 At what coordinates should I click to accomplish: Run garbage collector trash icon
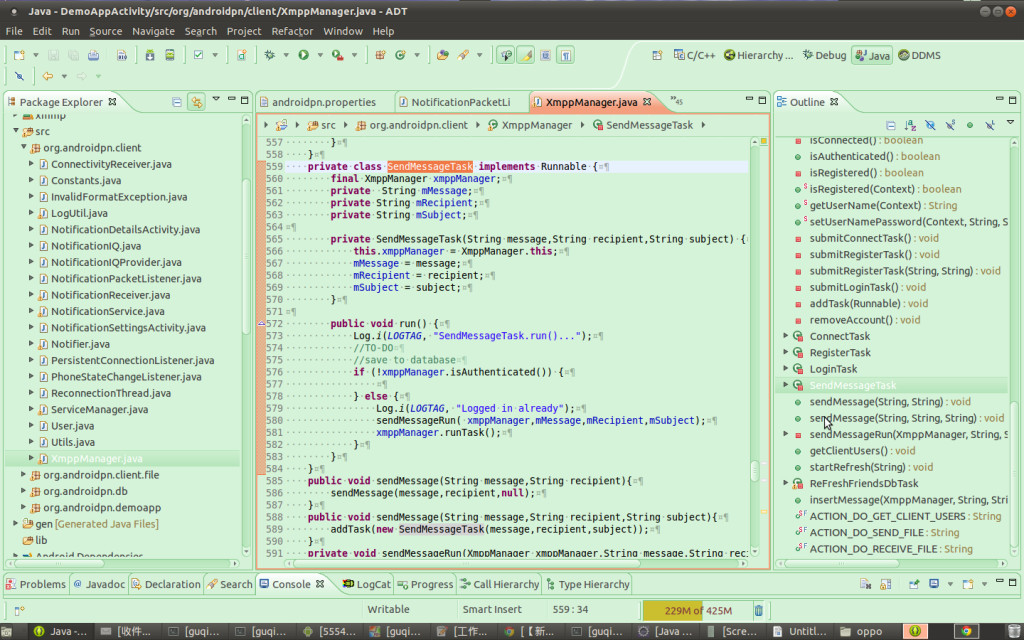[x=759, y=610]
